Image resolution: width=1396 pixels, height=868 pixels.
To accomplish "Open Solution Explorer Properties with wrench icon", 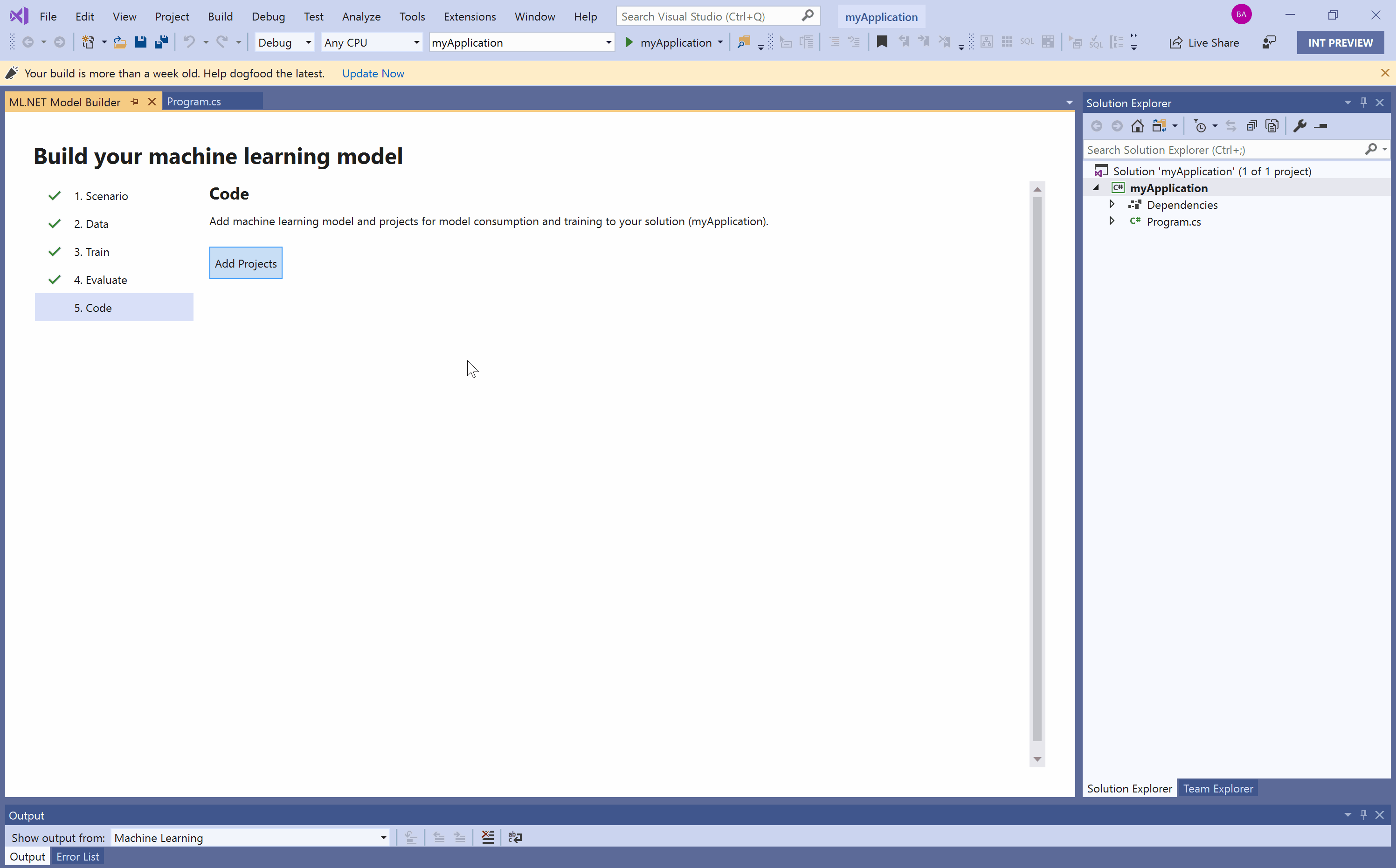I will 1300,125.
